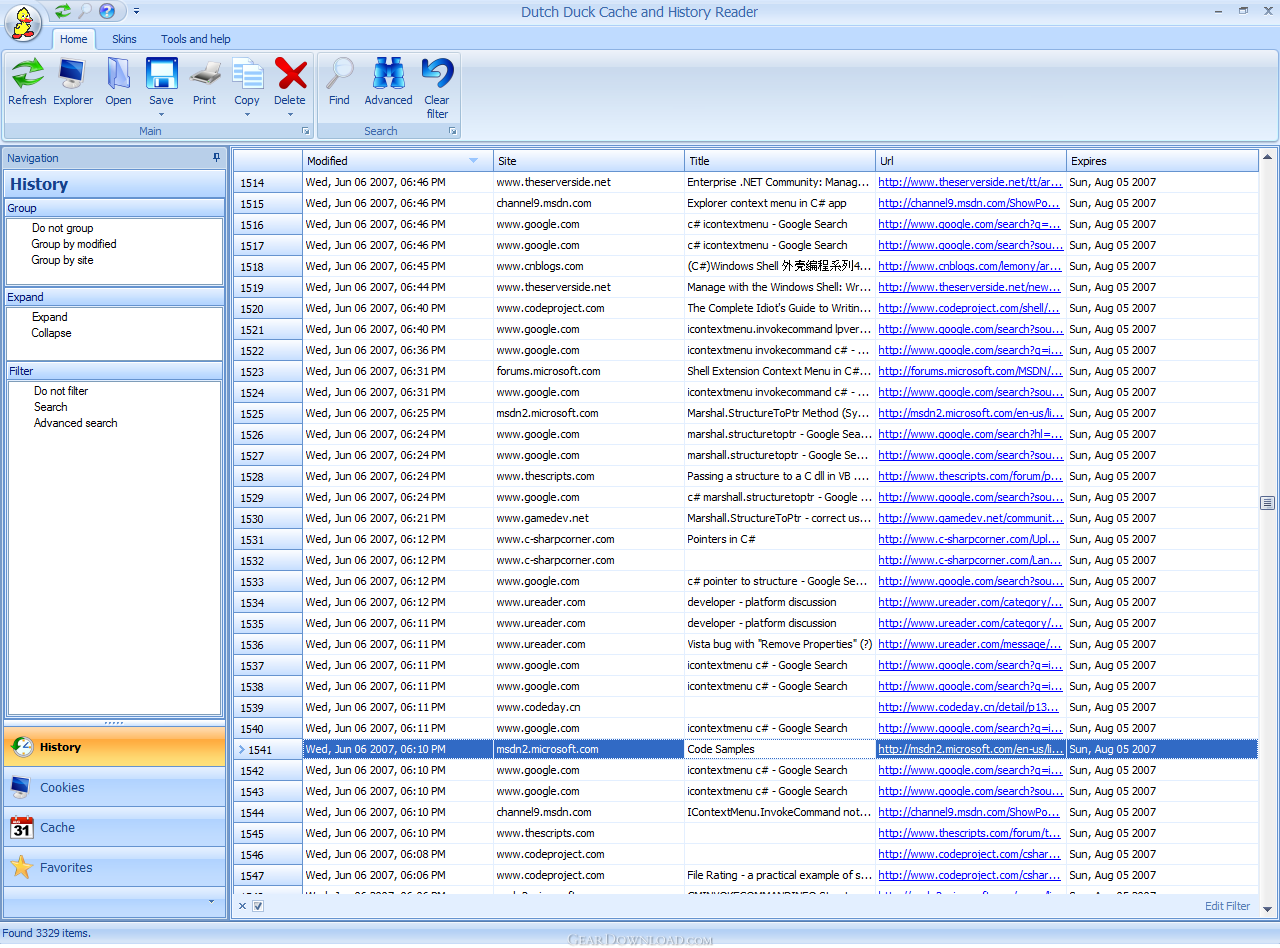
Task: Select the "Code Samples" title cell
Action: tap(780, 749)
